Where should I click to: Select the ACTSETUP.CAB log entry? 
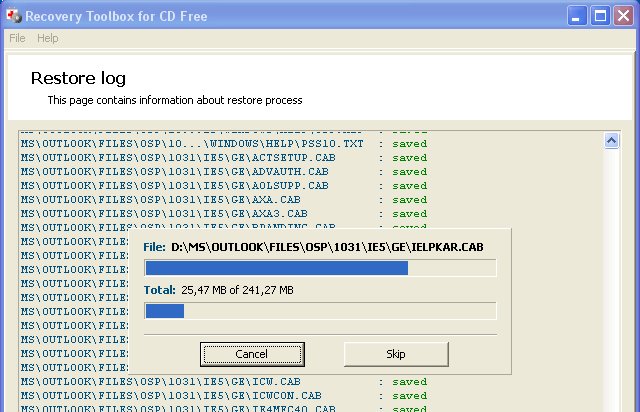(x=224, y=158)
